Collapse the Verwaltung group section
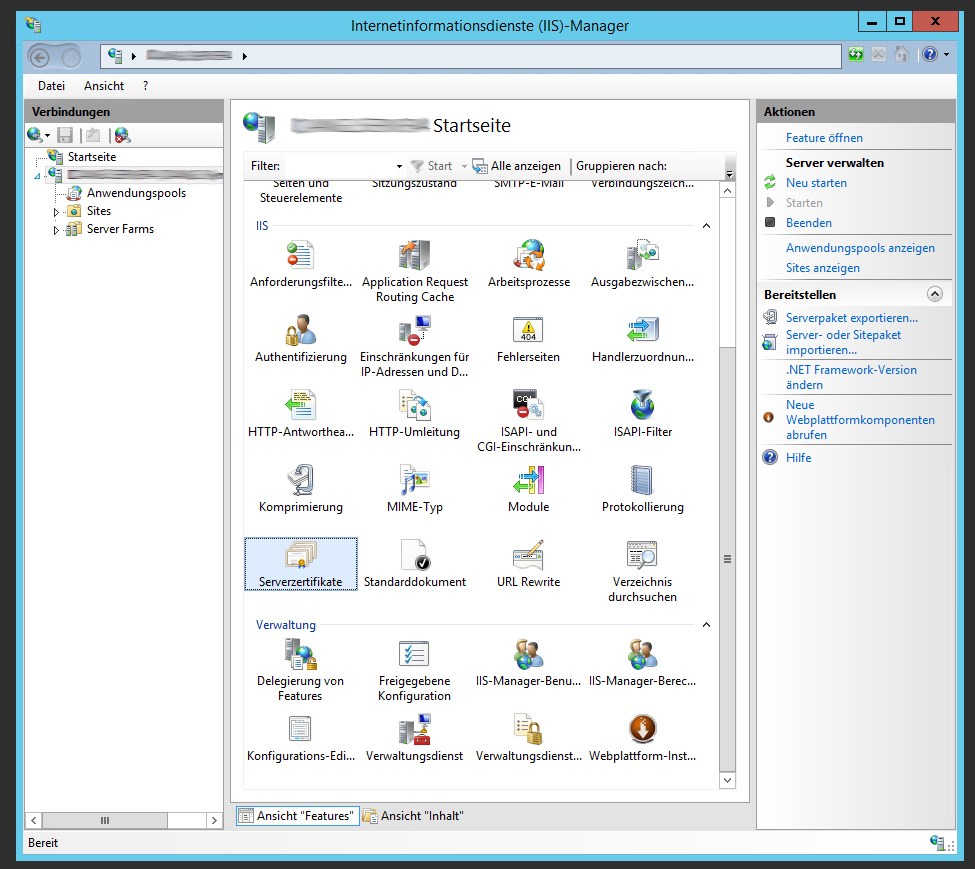 706,625
